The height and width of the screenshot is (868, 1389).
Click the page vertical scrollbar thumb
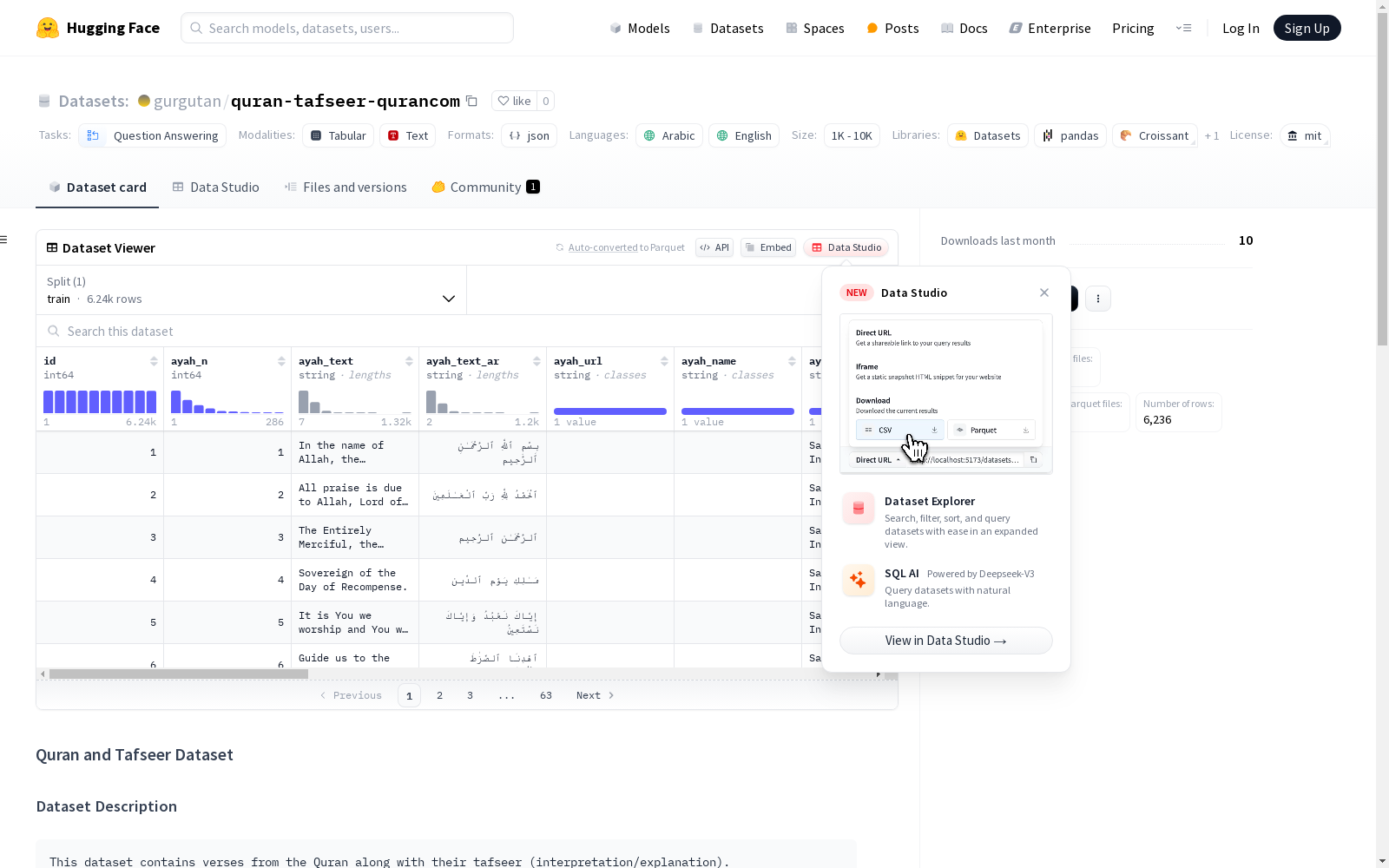point(1382,180)
